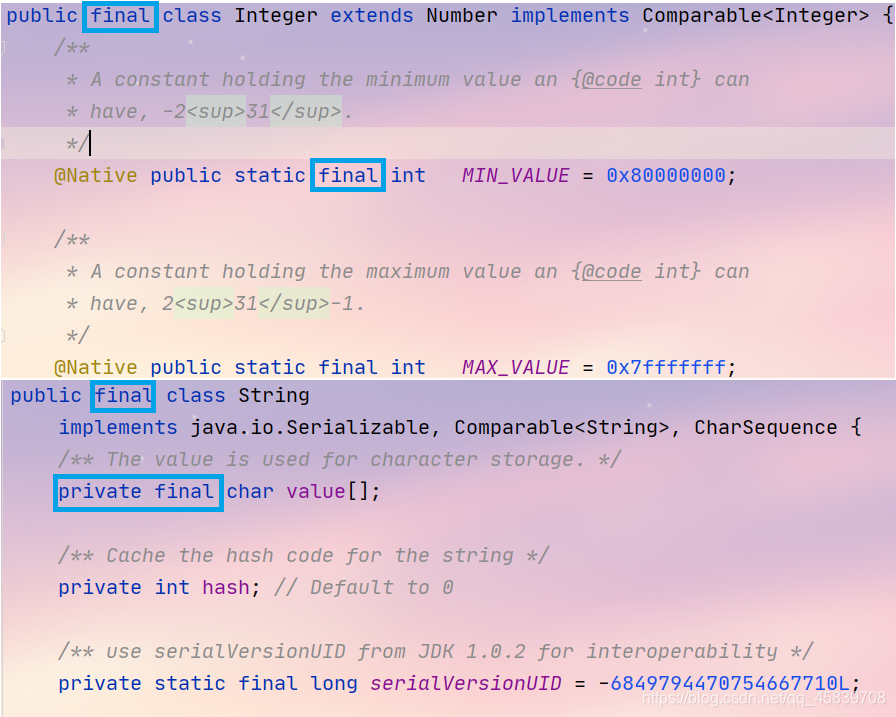Click the highlighted final keyword in the Integer class declaration

(x=121, y=16)
